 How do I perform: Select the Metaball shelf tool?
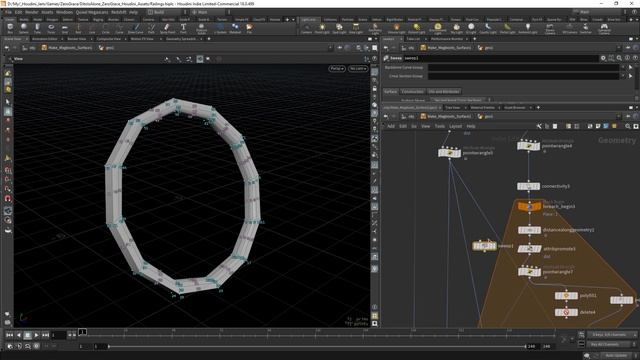click(235, 28)
